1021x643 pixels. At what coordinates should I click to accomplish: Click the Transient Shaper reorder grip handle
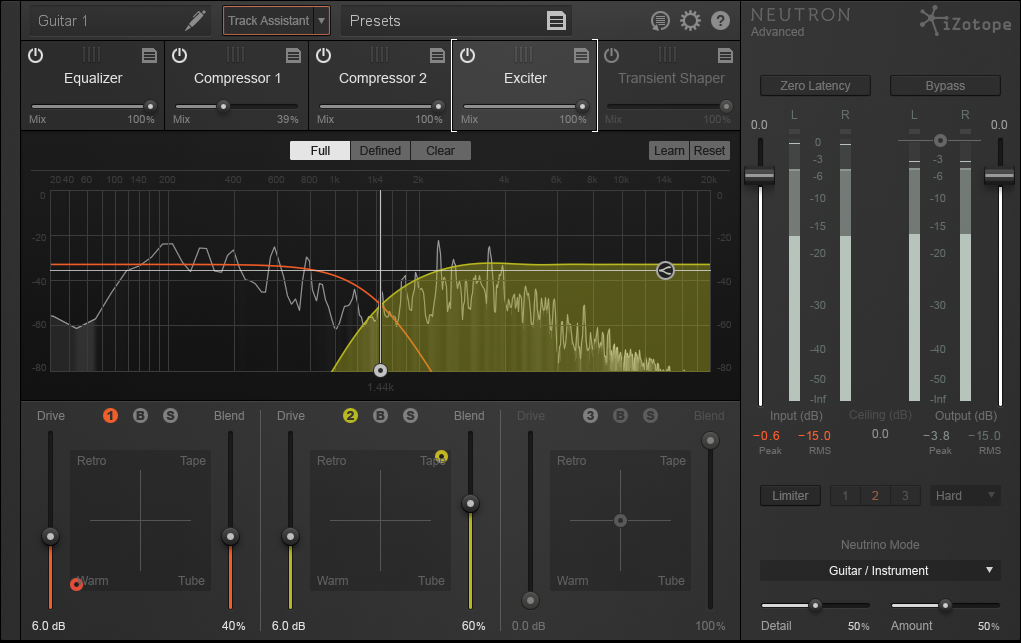click(667, 54)
